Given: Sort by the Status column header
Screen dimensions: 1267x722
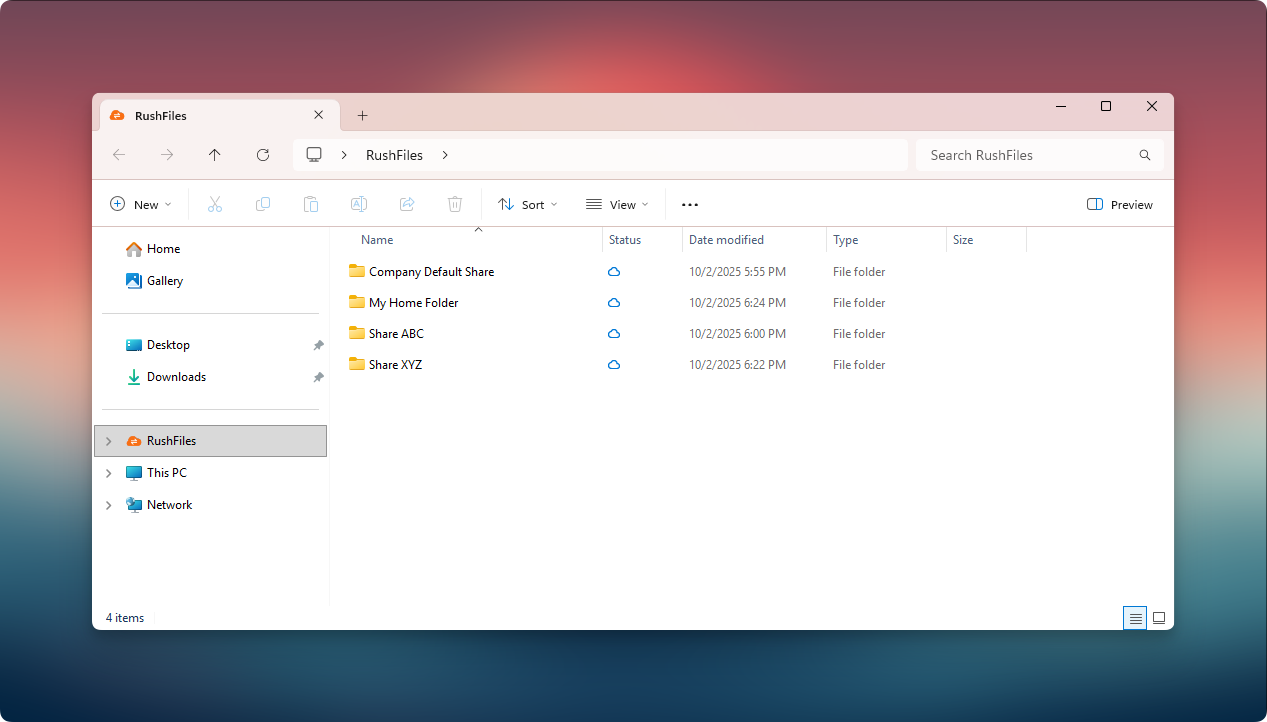Looking at the screenshot, I should point(625,240).
